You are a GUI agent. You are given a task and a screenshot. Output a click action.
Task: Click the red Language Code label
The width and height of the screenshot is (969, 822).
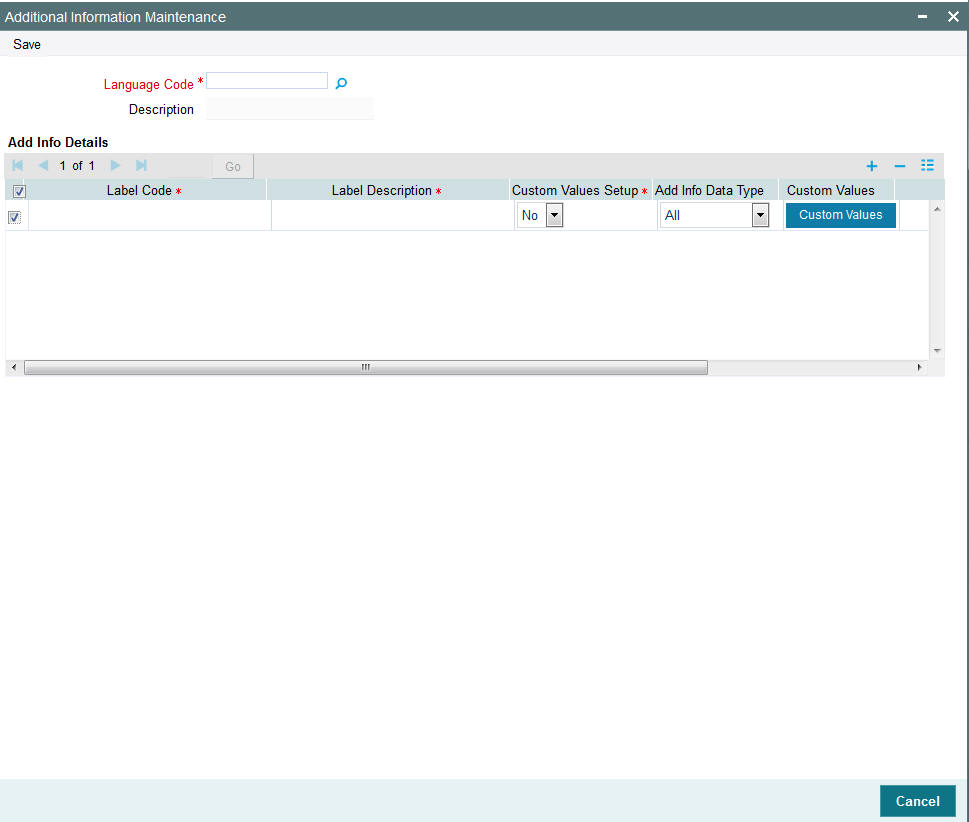[x=148, y=85]
